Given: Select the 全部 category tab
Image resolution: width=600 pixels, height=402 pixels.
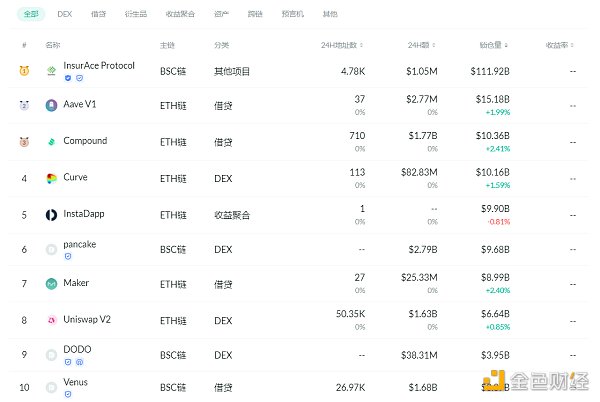Looking at the screenshot, I should tap(31, 15).
